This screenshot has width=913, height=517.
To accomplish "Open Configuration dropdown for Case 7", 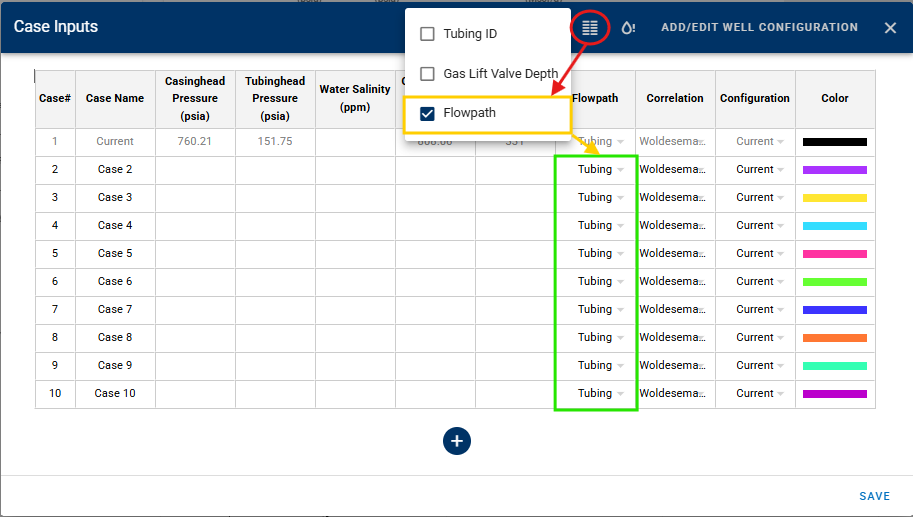I will coord(759,309).
